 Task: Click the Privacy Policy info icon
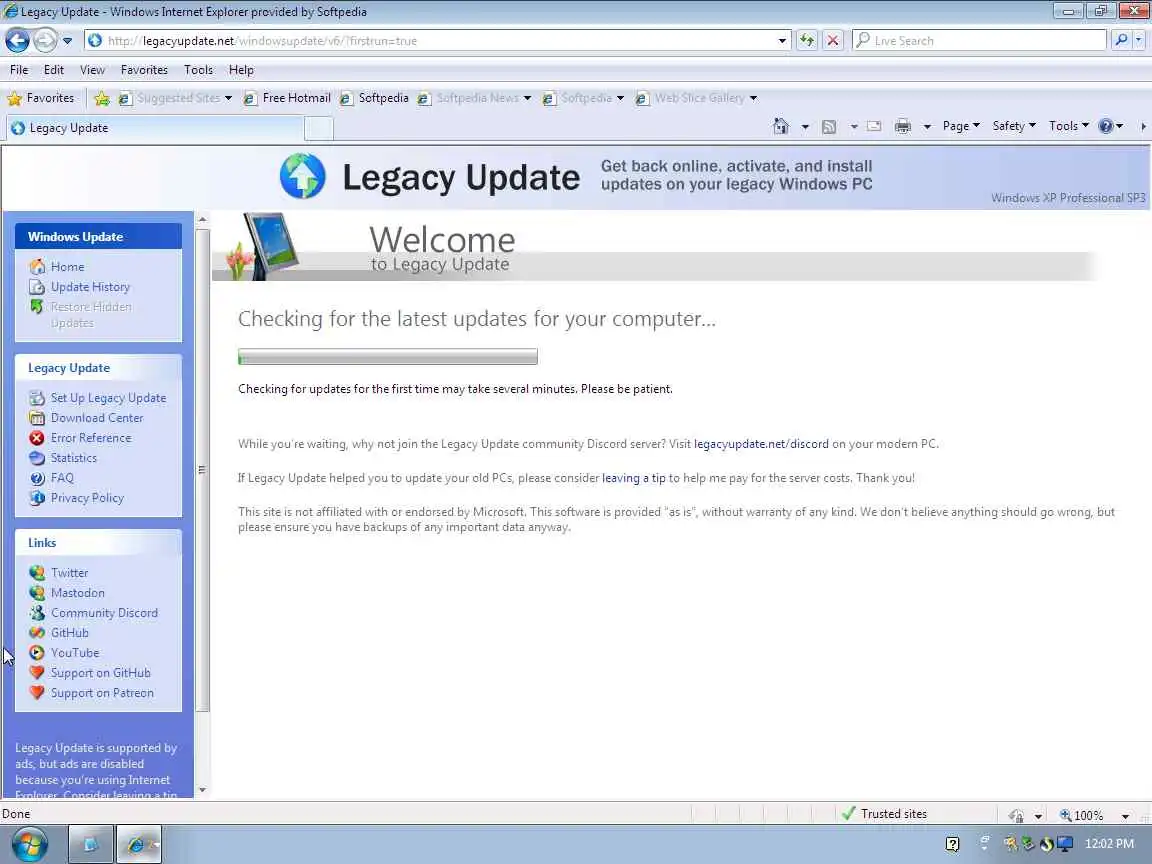coord(37,497)
